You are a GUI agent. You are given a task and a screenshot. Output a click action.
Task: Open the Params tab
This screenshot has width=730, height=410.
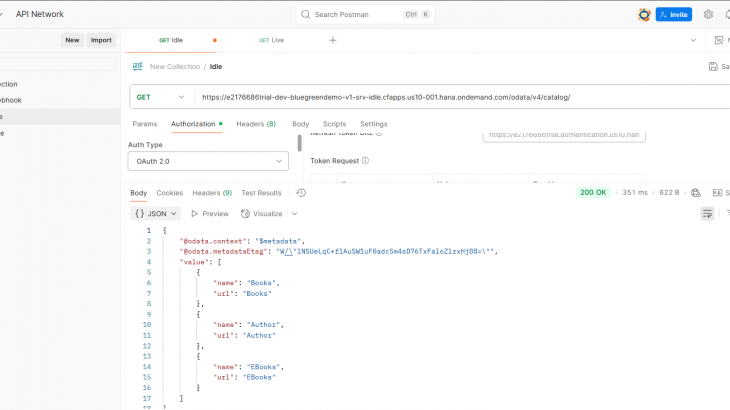145,124
